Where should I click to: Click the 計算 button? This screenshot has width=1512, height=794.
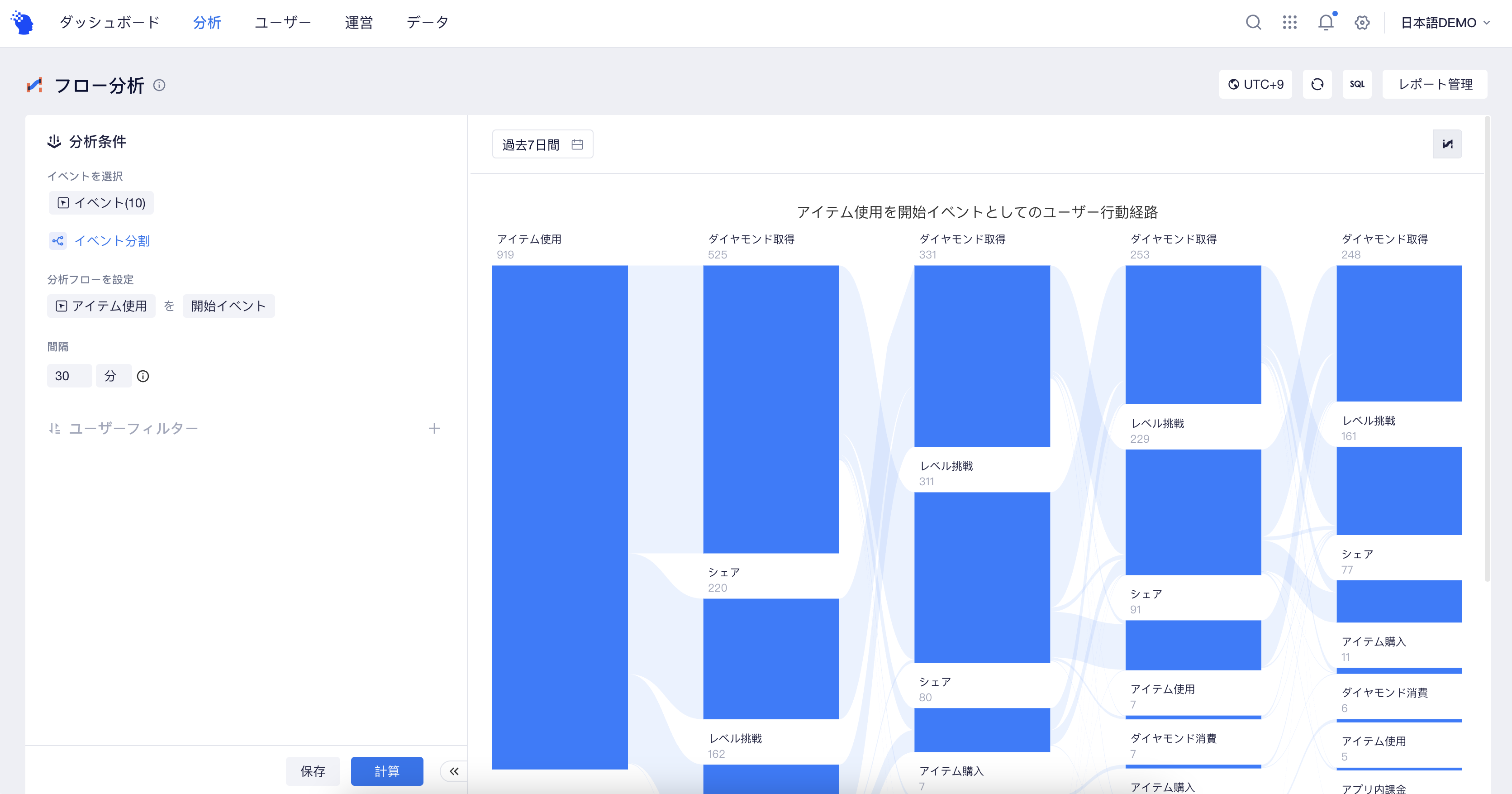pos(387,771)
